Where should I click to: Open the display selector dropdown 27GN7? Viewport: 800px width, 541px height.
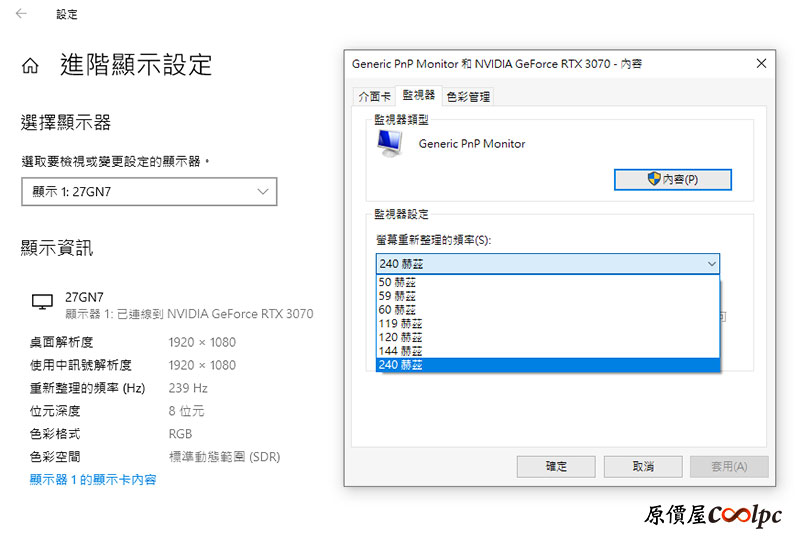(x=149, y=192)
